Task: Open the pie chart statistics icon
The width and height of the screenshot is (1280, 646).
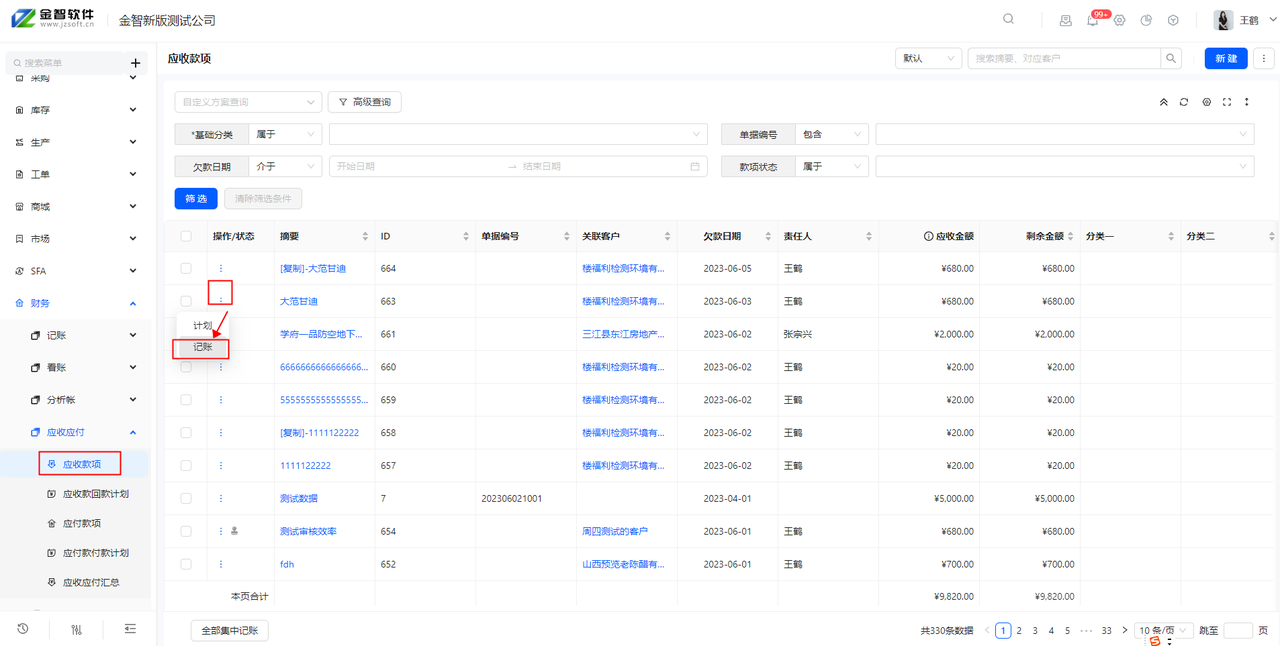Action: point(1146,20)
